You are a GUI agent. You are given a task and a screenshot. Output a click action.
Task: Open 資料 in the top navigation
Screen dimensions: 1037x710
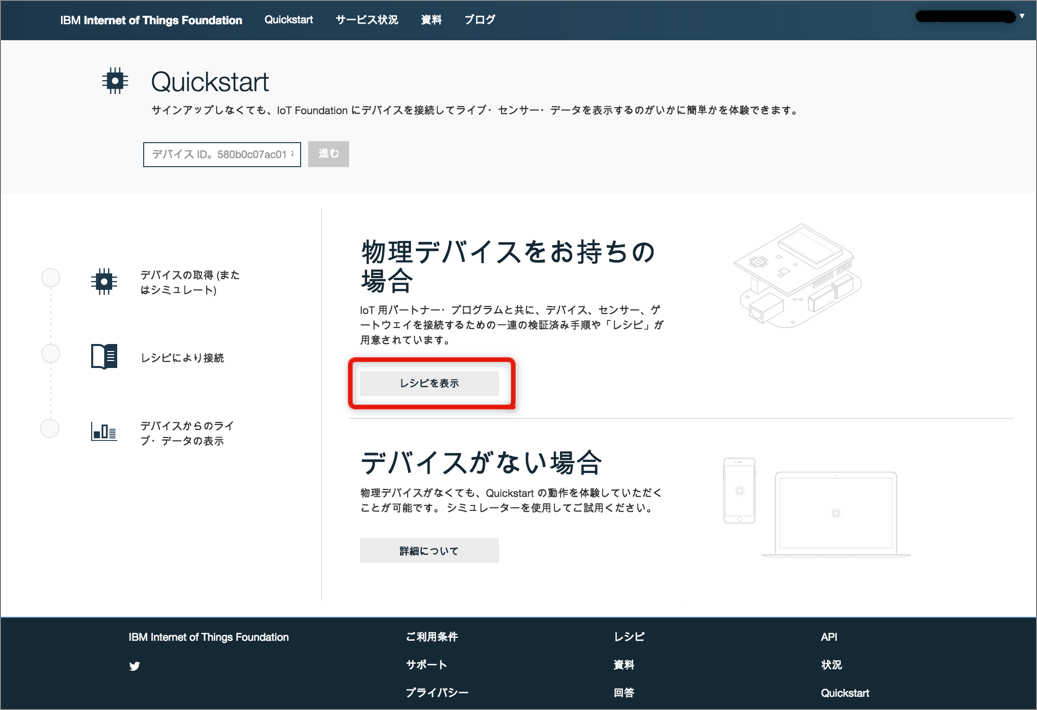tap(431, 20)
